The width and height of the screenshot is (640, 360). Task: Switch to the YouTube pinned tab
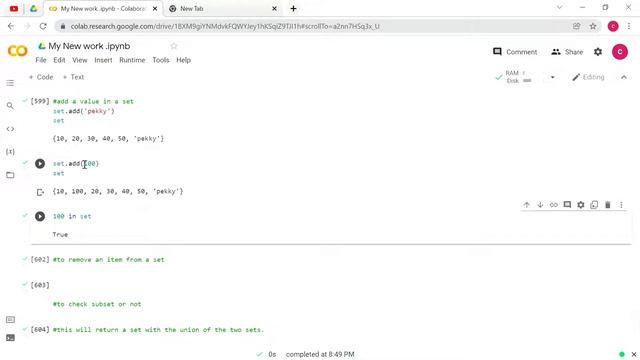pyautogui.click(x=14, y=9)
